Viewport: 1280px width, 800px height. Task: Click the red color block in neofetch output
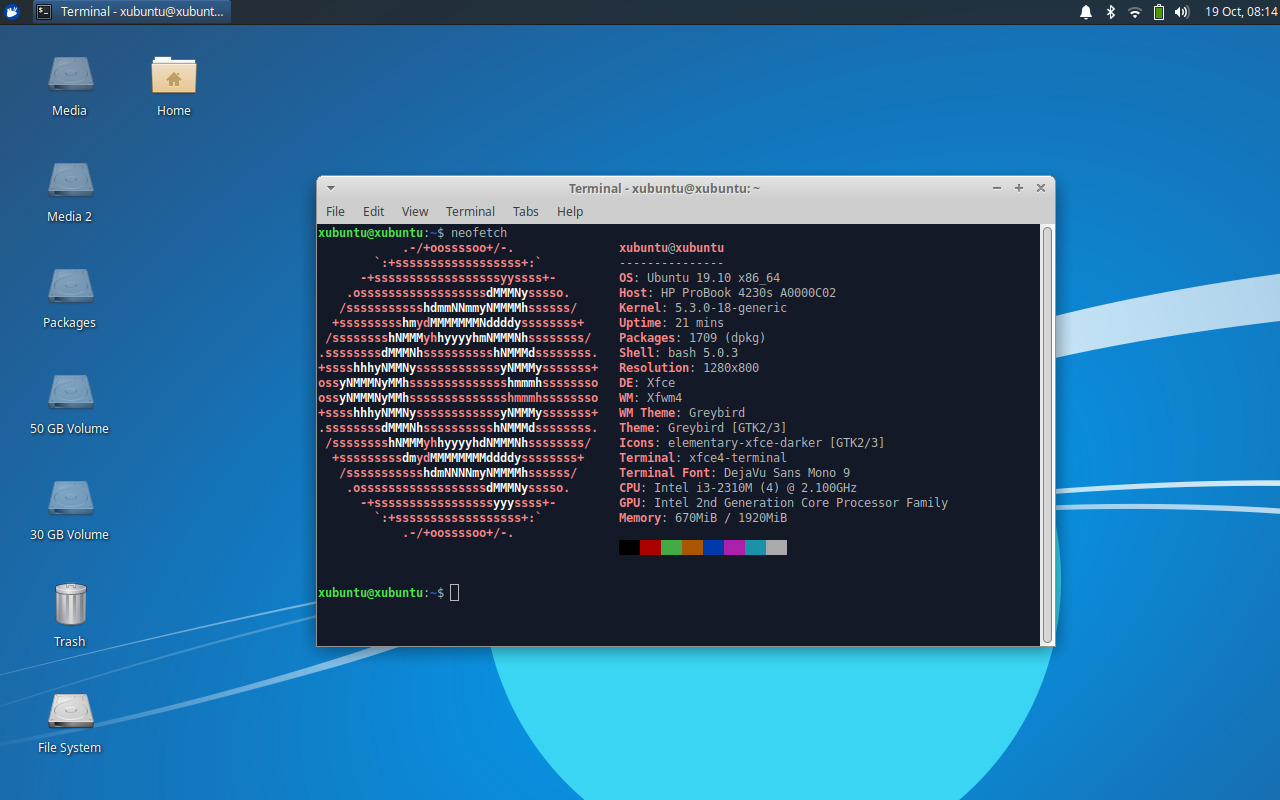click(x=650, y=547)
